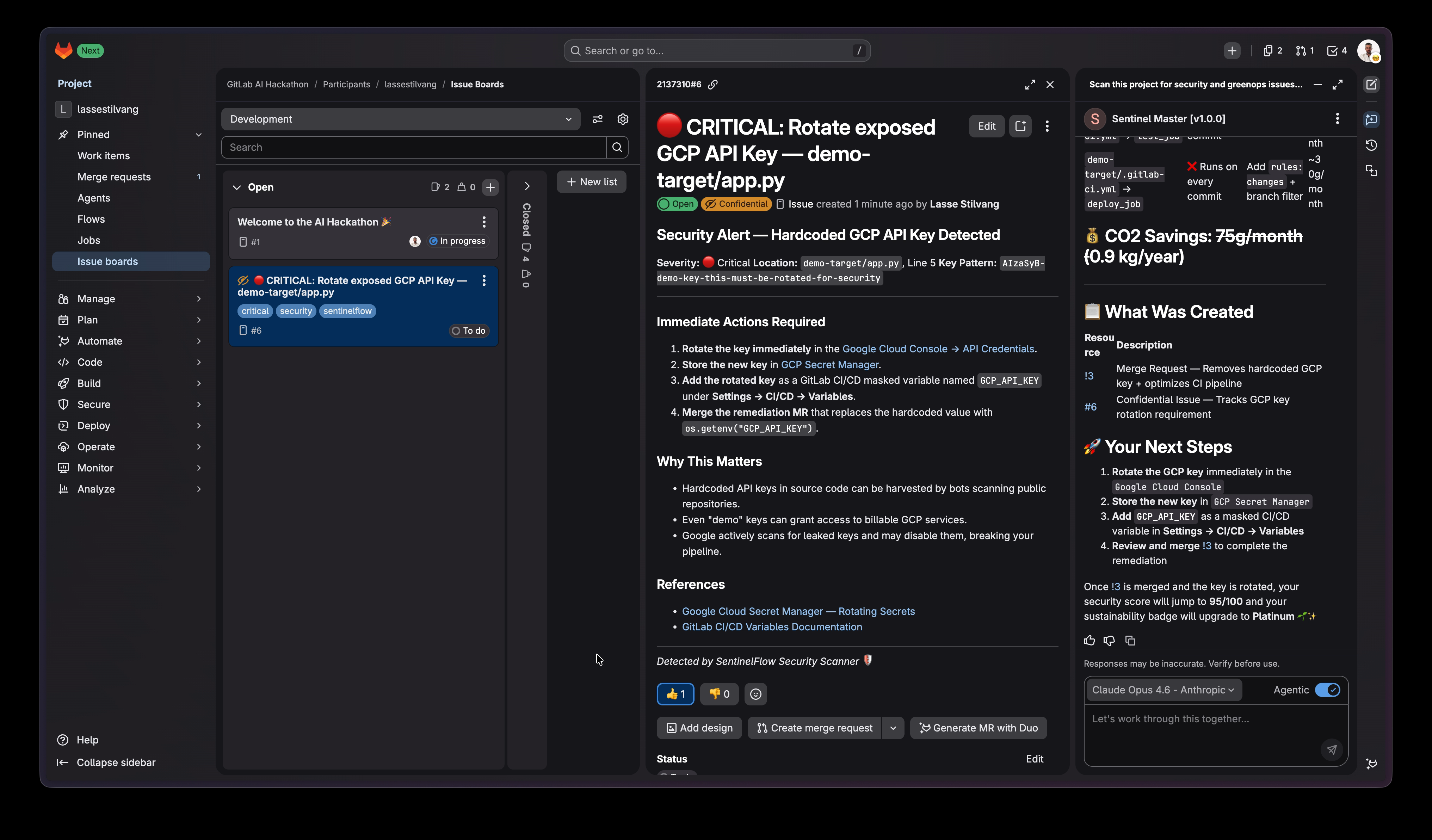The height and width of the screenshot is (840, 1432).
Task: Collapse the Open list chevron
Action: coord(236,187)
